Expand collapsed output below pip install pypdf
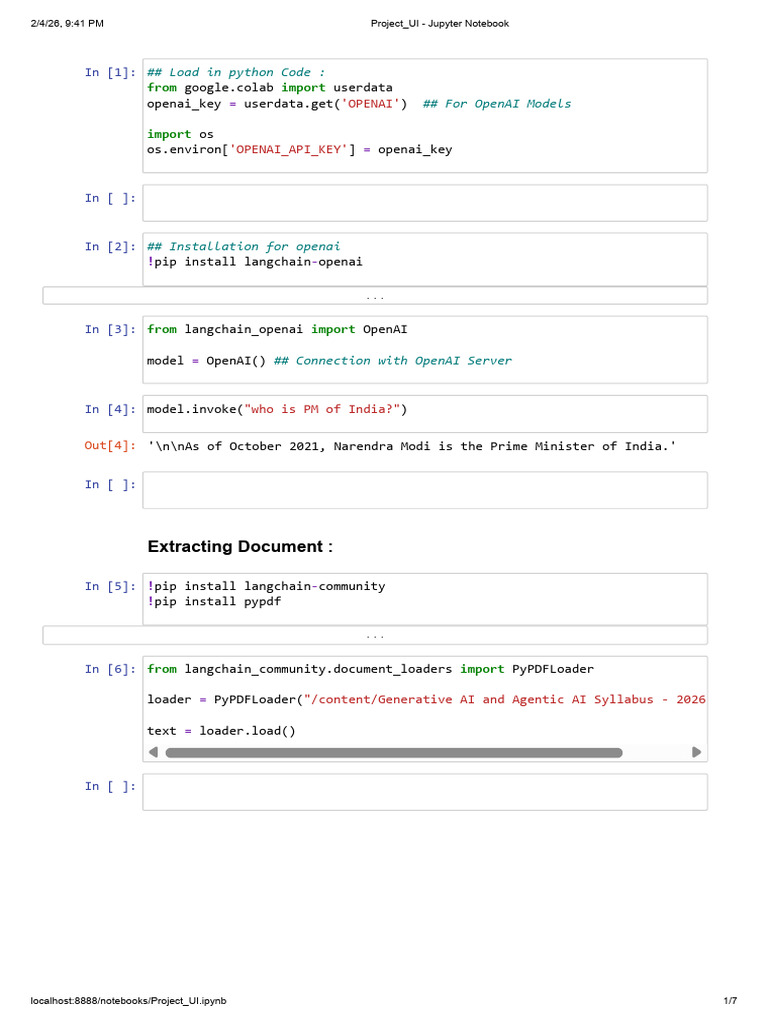 pyautogui.click(x=375, y=635)
